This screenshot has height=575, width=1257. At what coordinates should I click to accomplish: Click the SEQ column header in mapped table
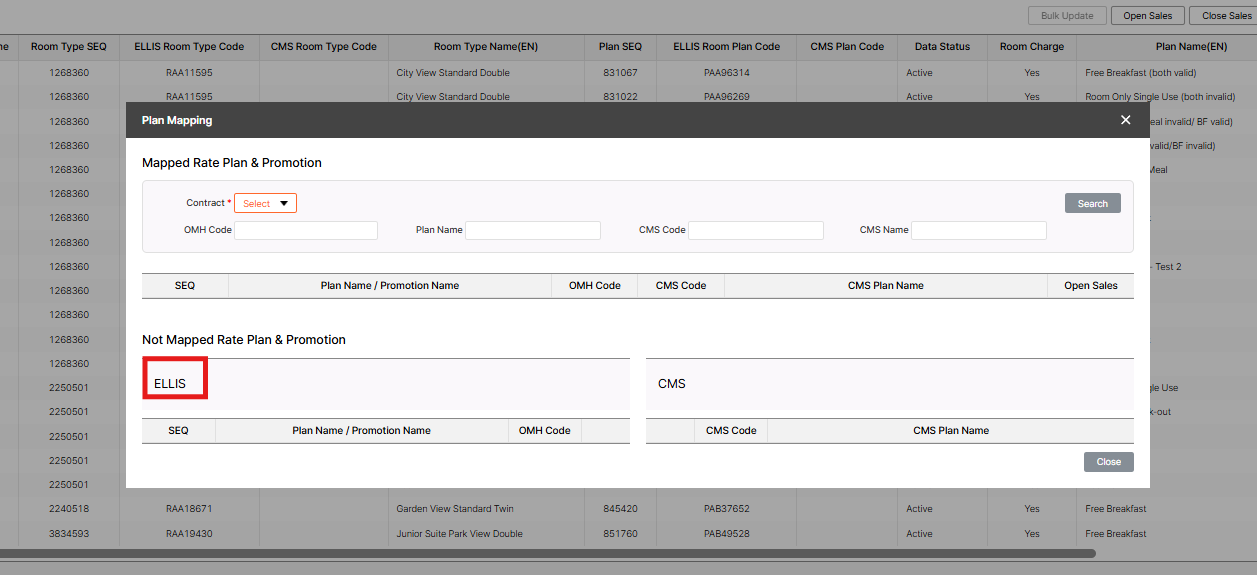click(185, 285)
